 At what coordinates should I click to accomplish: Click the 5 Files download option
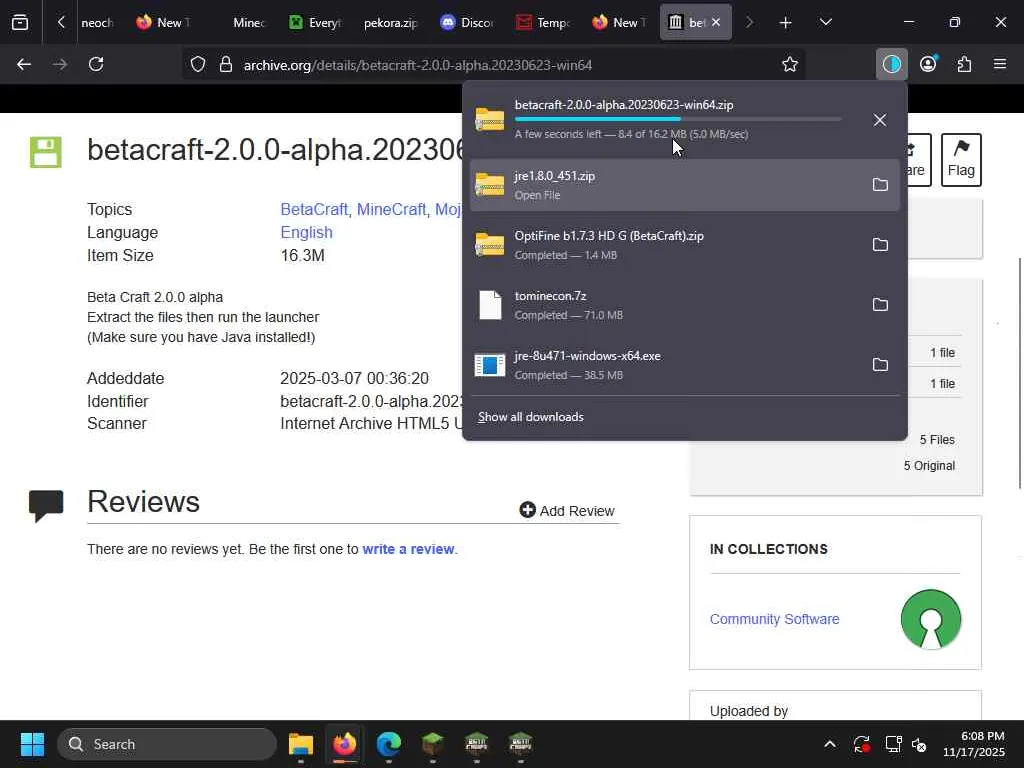[x=936, y=440]
